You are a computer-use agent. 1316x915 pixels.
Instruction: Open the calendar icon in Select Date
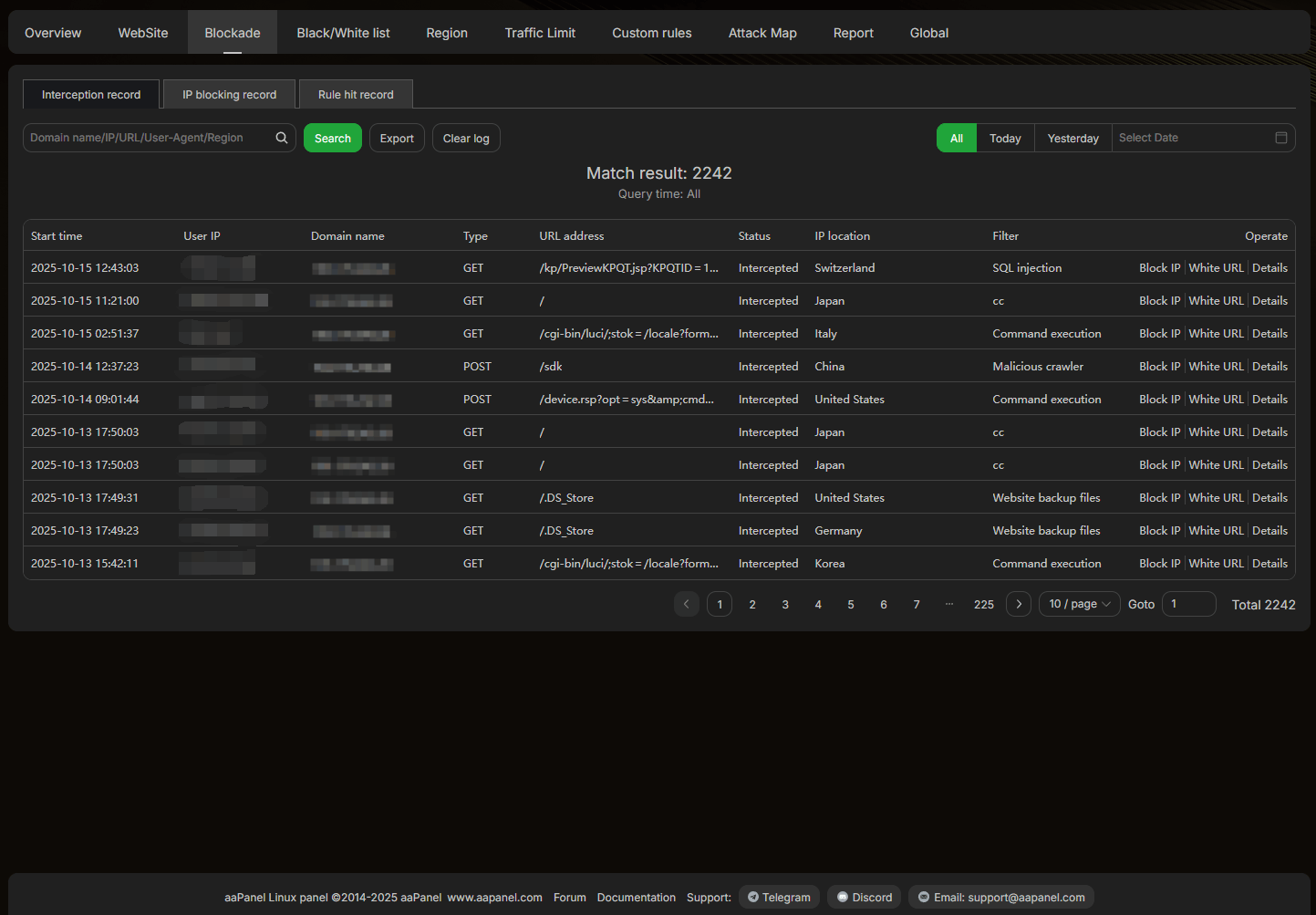pyautogui.click(x=1280, y=138)
